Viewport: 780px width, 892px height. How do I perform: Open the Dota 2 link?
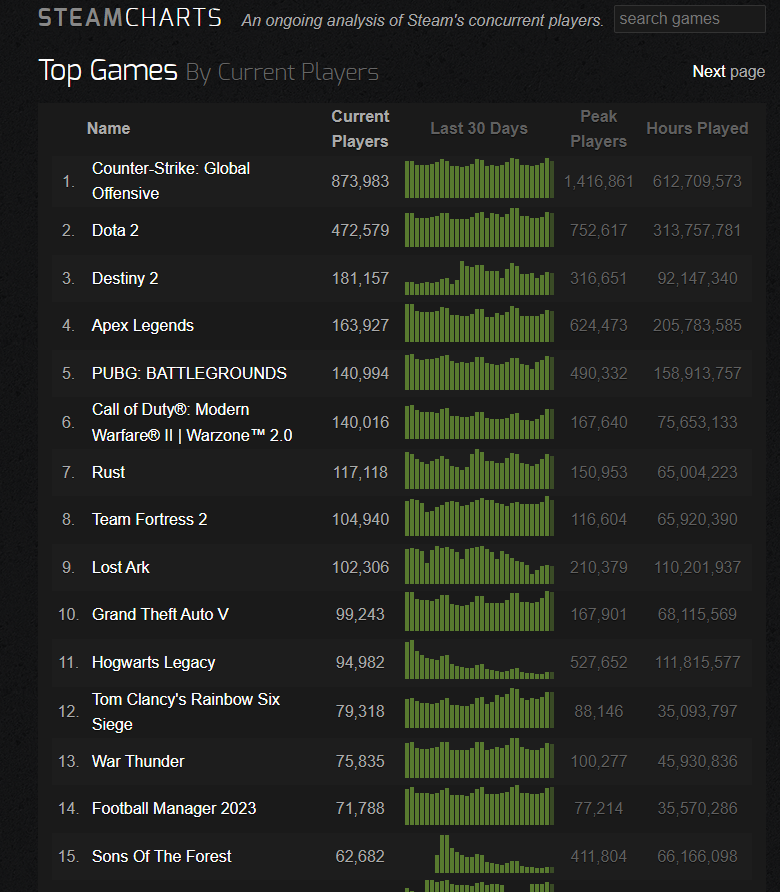(x=115, y=230)
